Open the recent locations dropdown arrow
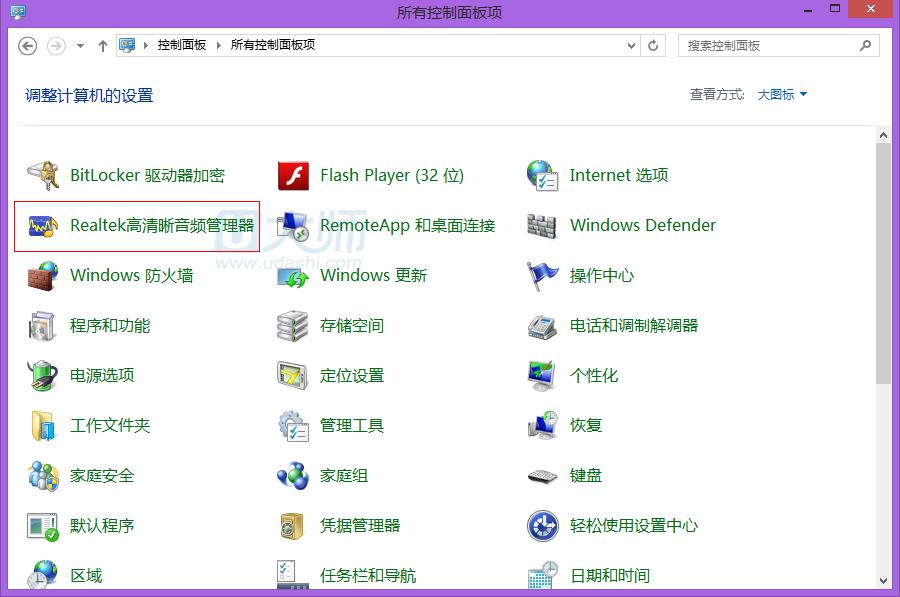900x597 pixels. (80, 46)
